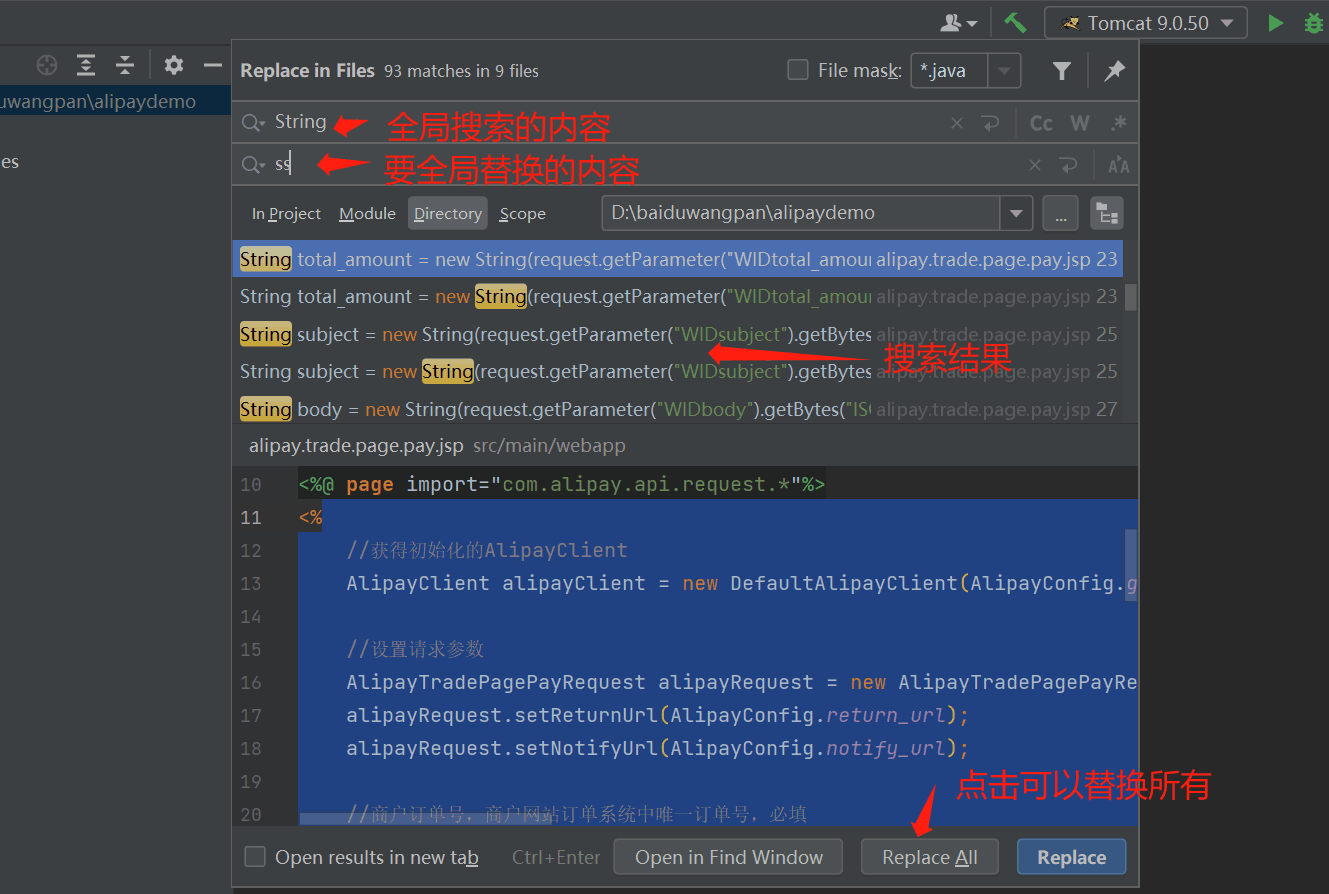Toggle the File mask checkbox
This screenshot has width=1329, height=894.
click(798, 70)
